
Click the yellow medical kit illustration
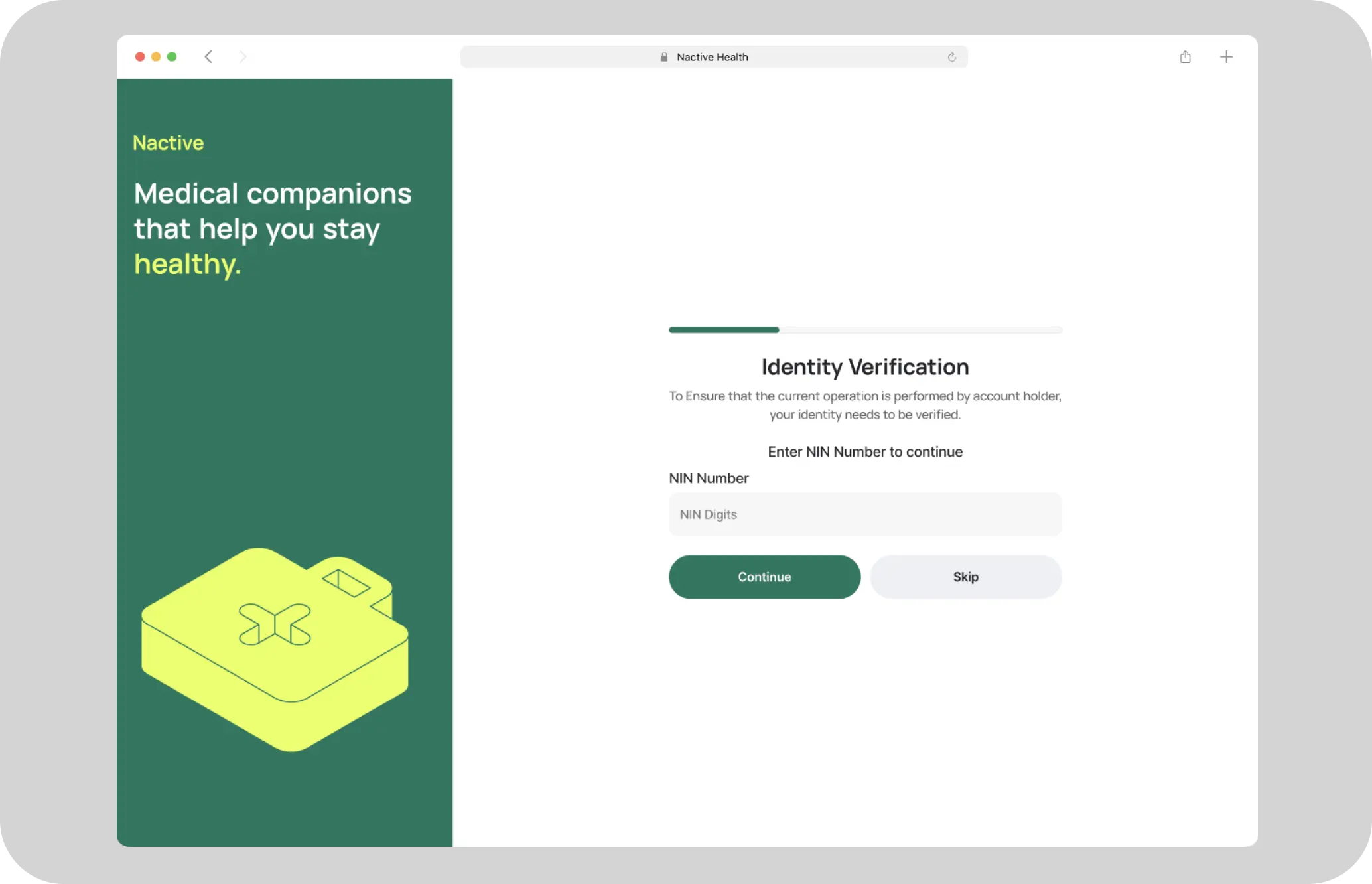pos(275,649)
